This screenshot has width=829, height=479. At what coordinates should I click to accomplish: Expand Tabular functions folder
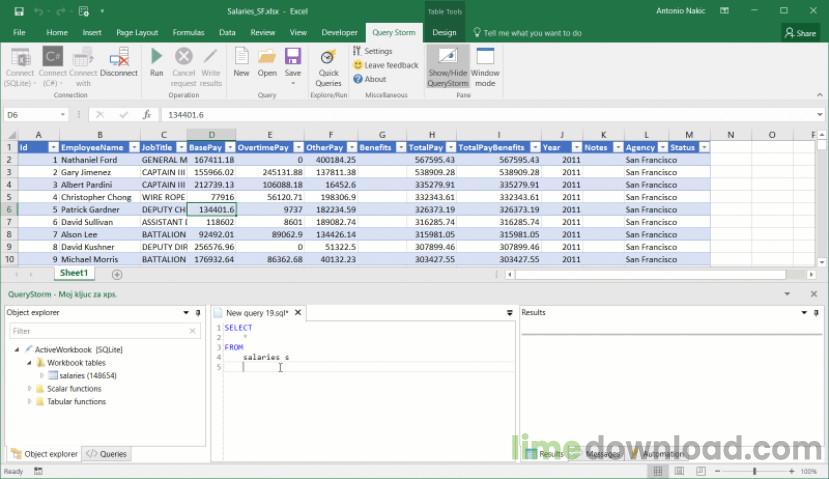coord(30,402)
